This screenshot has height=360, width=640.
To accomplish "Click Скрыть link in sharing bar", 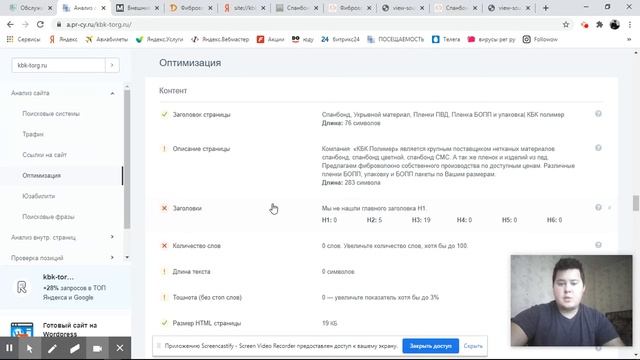I will pos(473,346).
